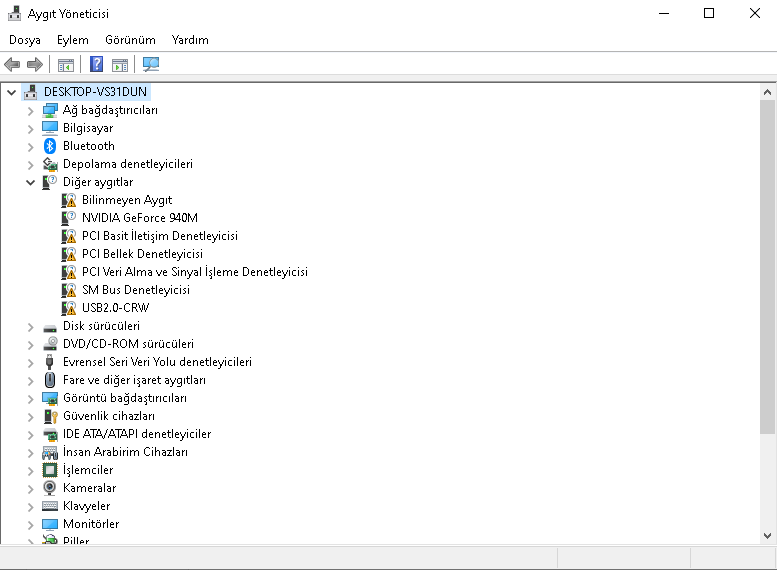This screenshot has height=570, width=777.
Task: Expand İnsan Arabirim Cihazları category
Action: pos(31,453)
